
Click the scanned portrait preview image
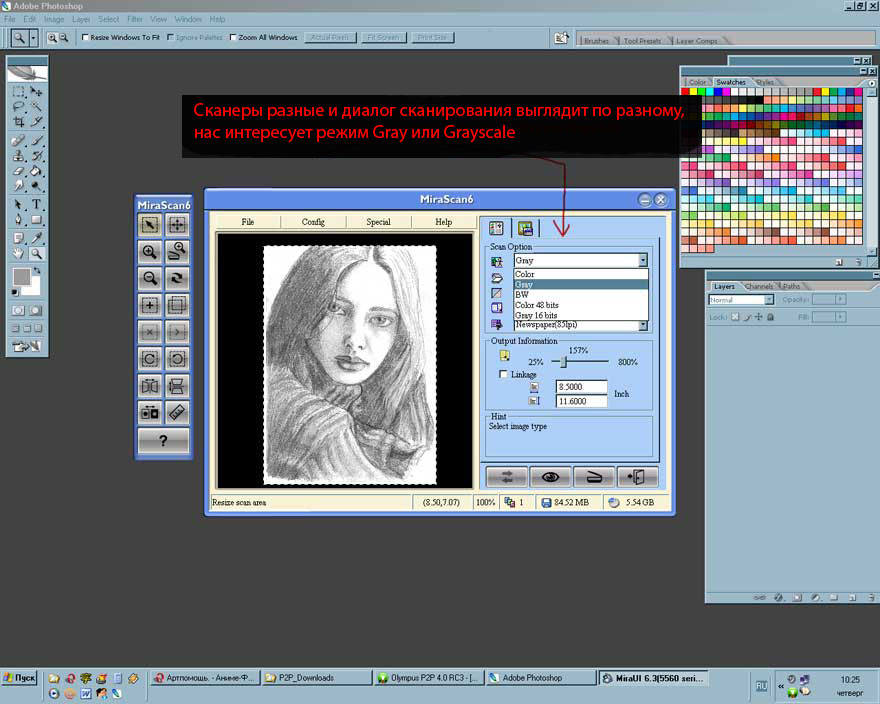pos(350,365)
